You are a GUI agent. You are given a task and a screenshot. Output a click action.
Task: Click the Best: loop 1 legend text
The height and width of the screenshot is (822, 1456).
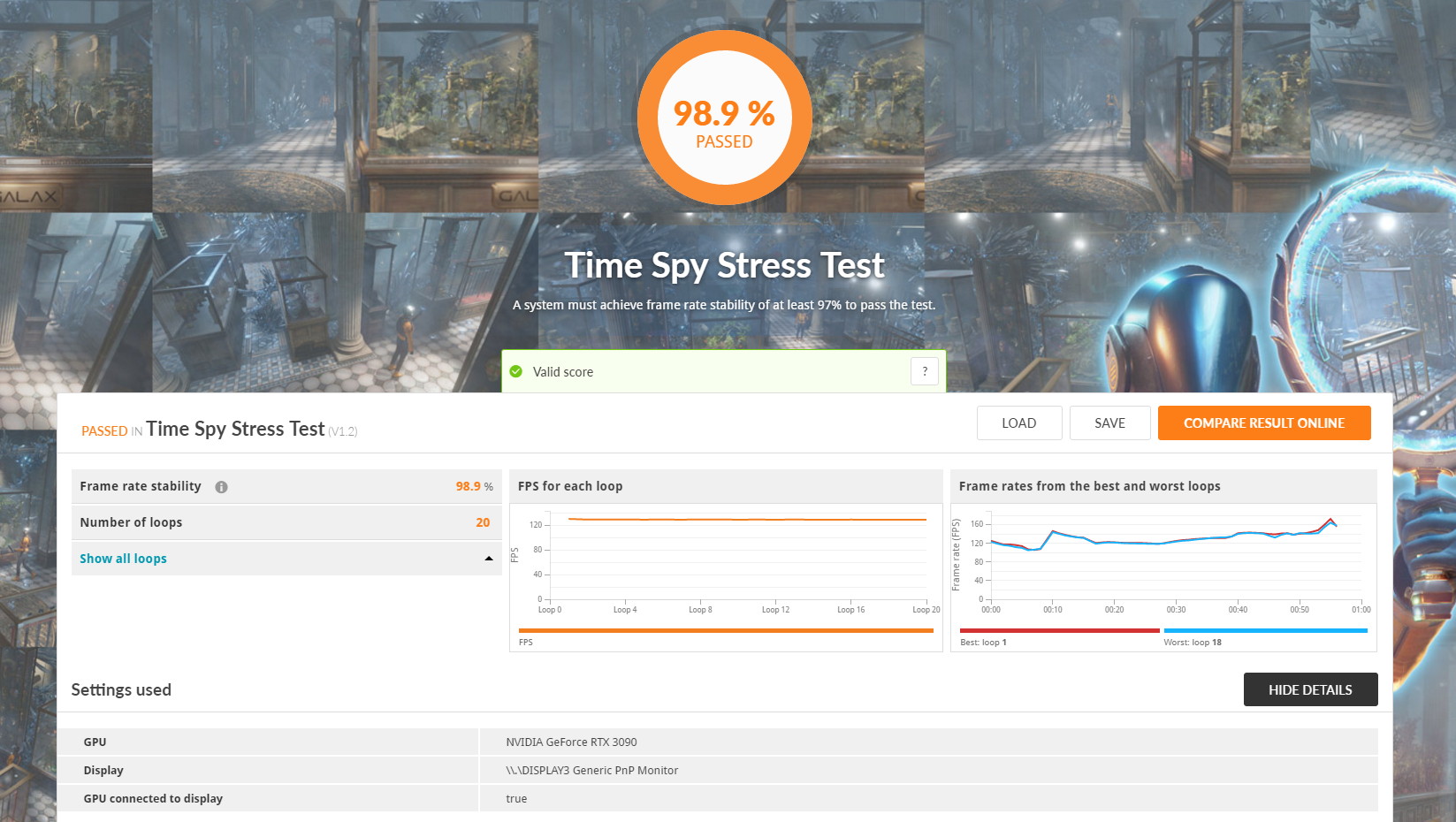983,643
